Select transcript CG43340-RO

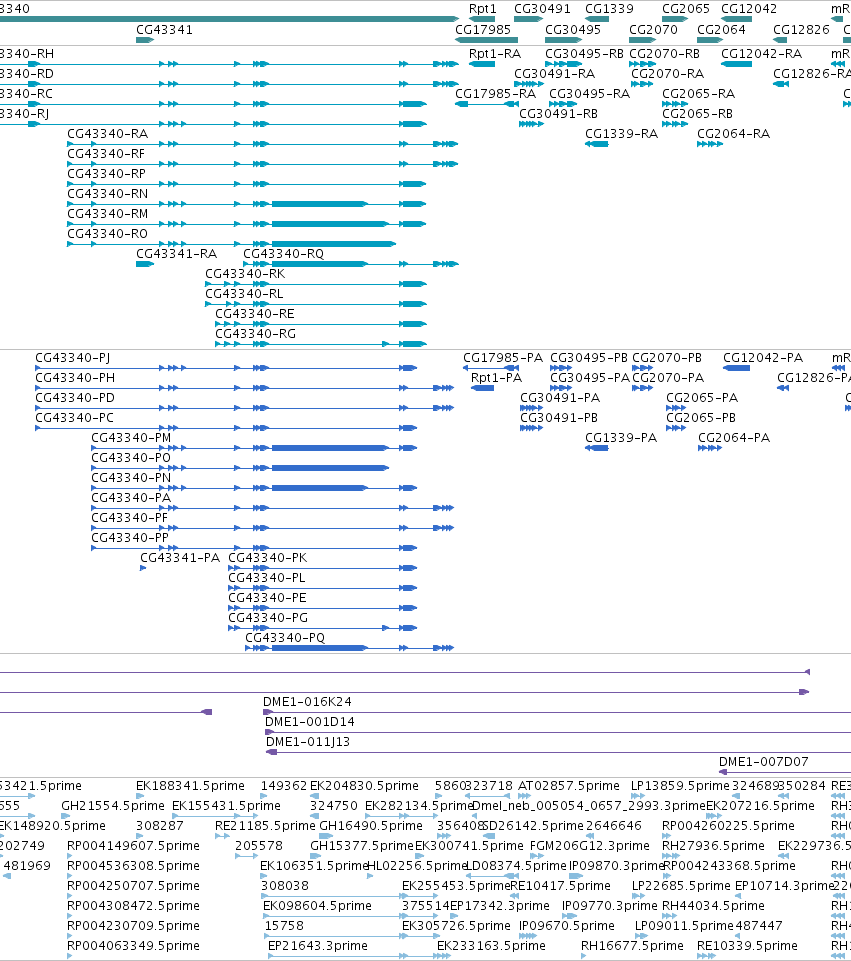[107, 234]
